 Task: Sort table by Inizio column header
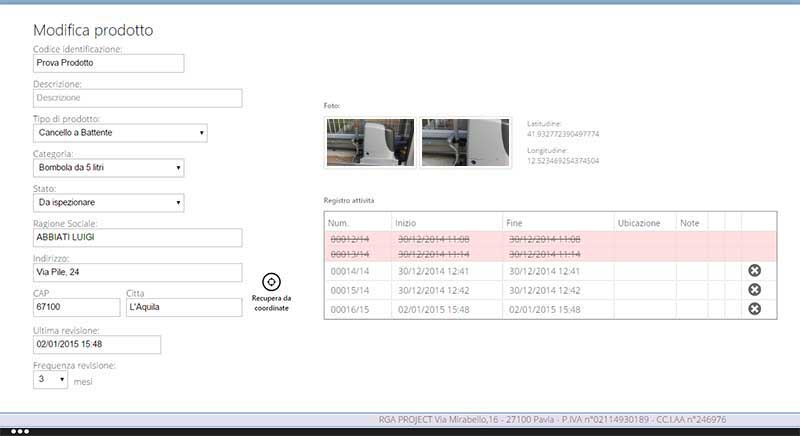[x=406, y=222]
